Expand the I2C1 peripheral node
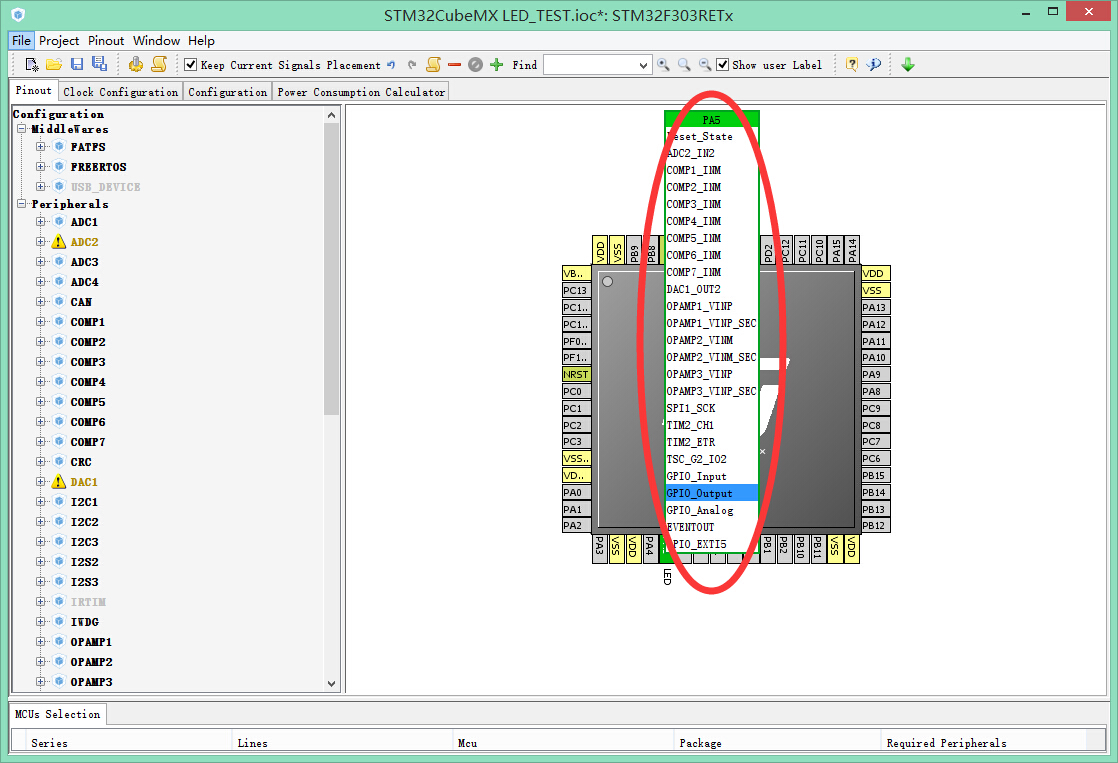Image resolution: width=1118 pixels, height=763 pixels. [x=41, y=501]
